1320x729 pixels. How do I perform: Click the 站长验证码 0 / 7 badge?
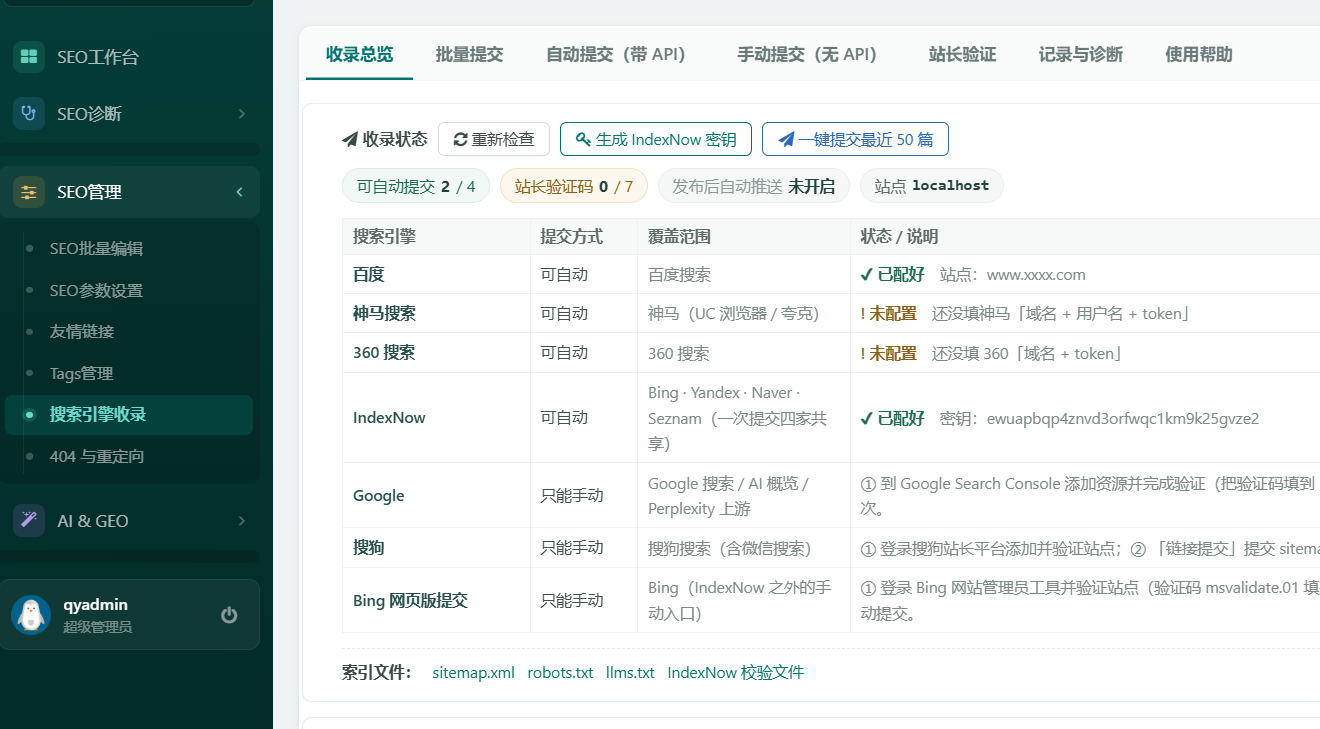point(574,186)
